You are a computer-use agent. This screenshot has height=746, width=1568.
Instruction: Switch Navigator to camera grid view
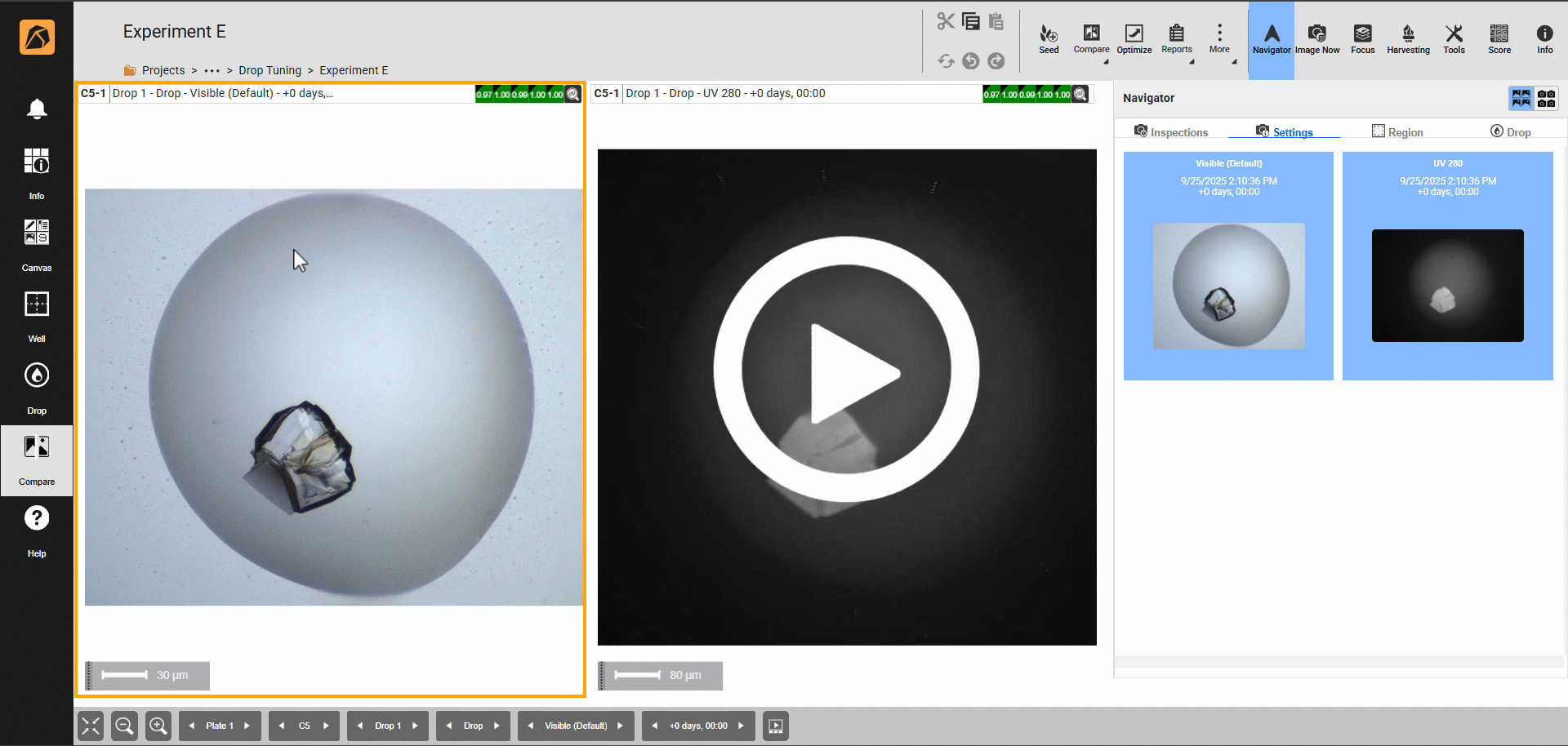1546,99
